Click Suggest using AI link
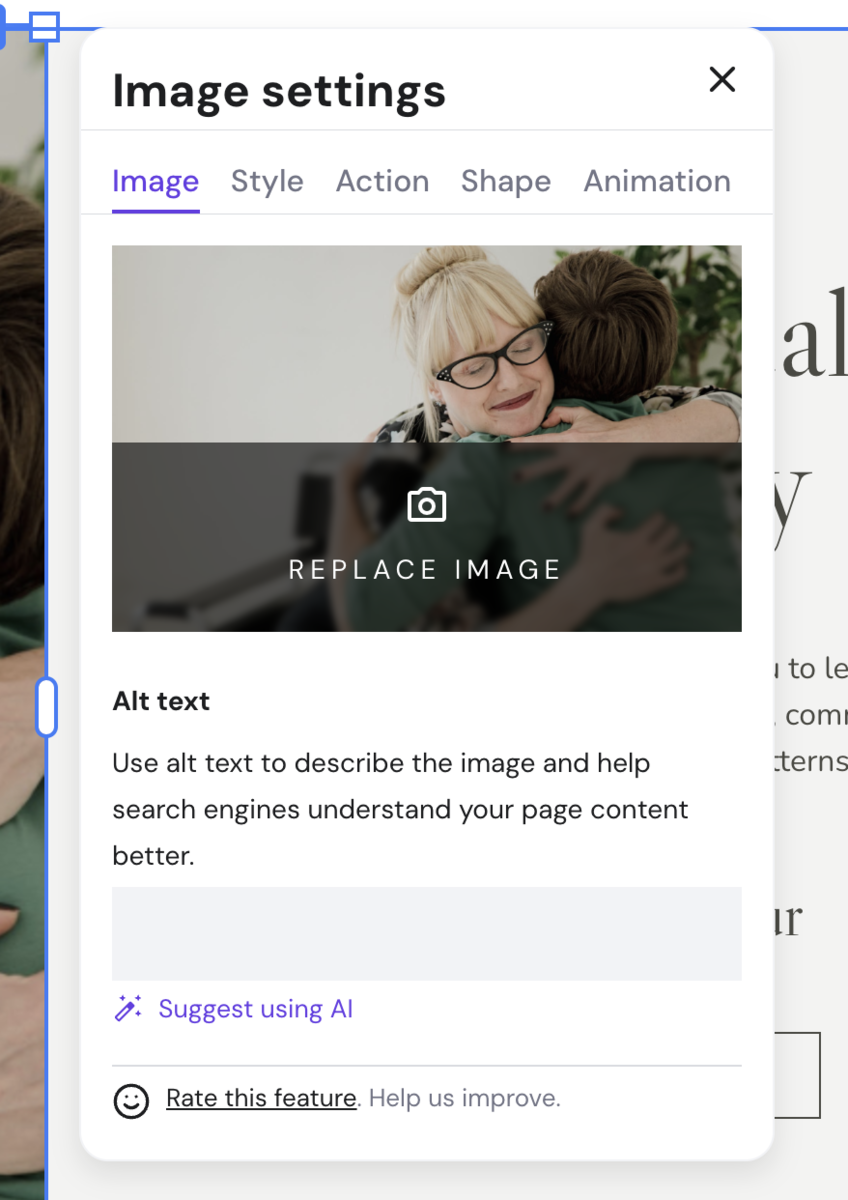Screen dimensions: 848x1200 (x=256, y=1009)
